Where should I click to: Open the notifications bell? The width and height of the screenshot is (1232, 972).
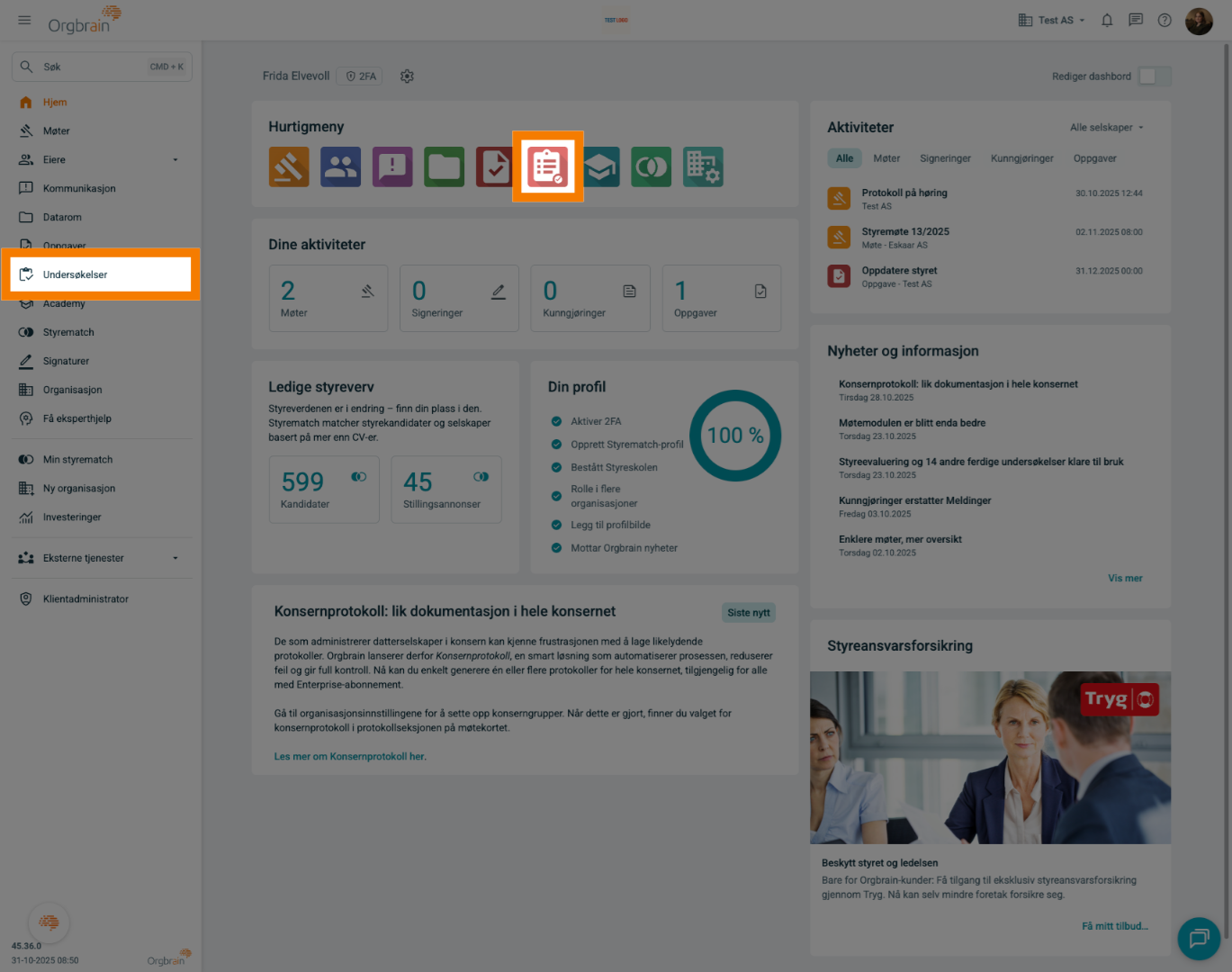point(1107,20)
